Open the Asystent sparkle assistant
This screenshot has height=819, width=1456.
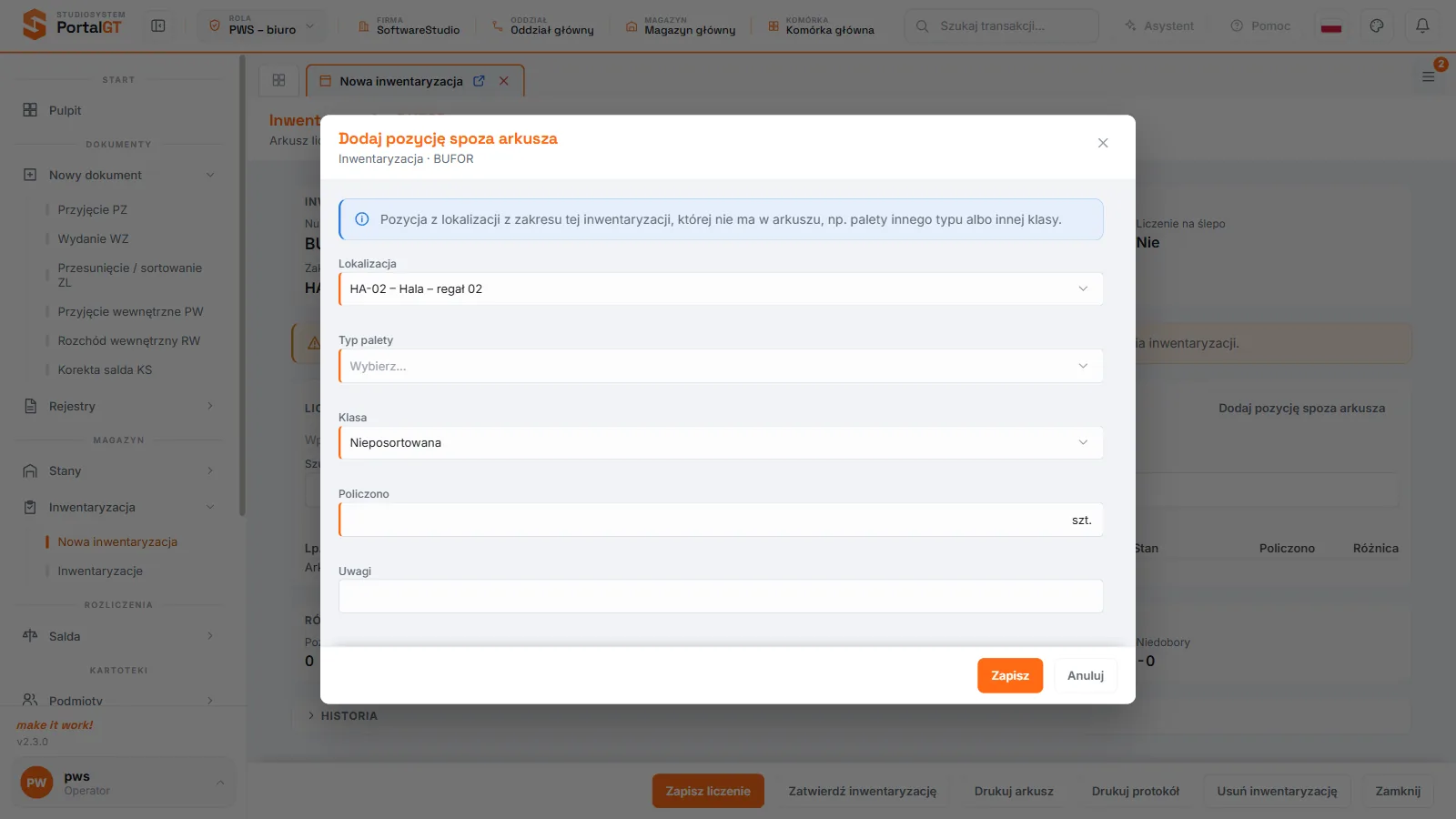click(1158, 25)
